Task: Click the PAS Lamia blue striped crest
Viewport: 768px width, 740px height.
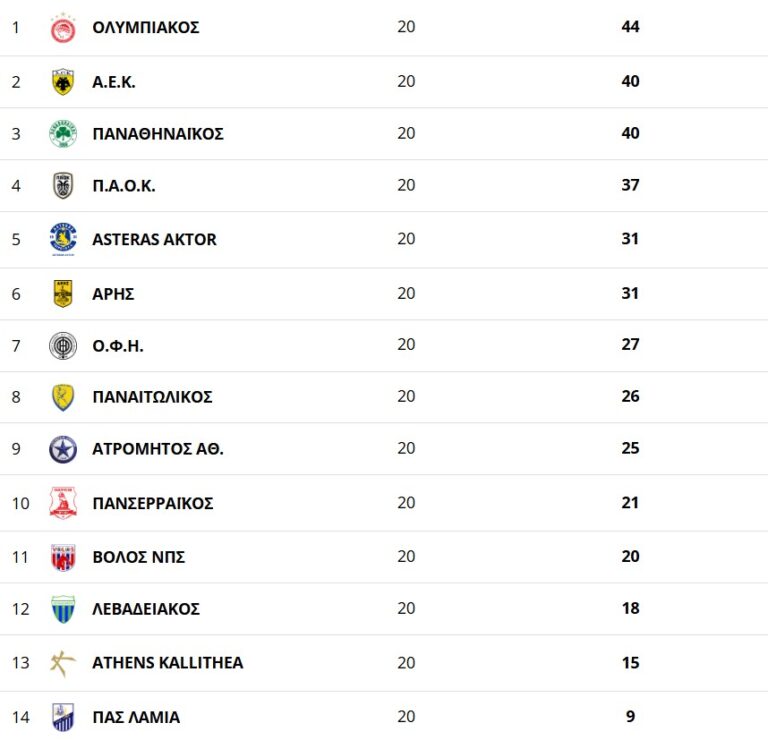Action: pos(63,716)
